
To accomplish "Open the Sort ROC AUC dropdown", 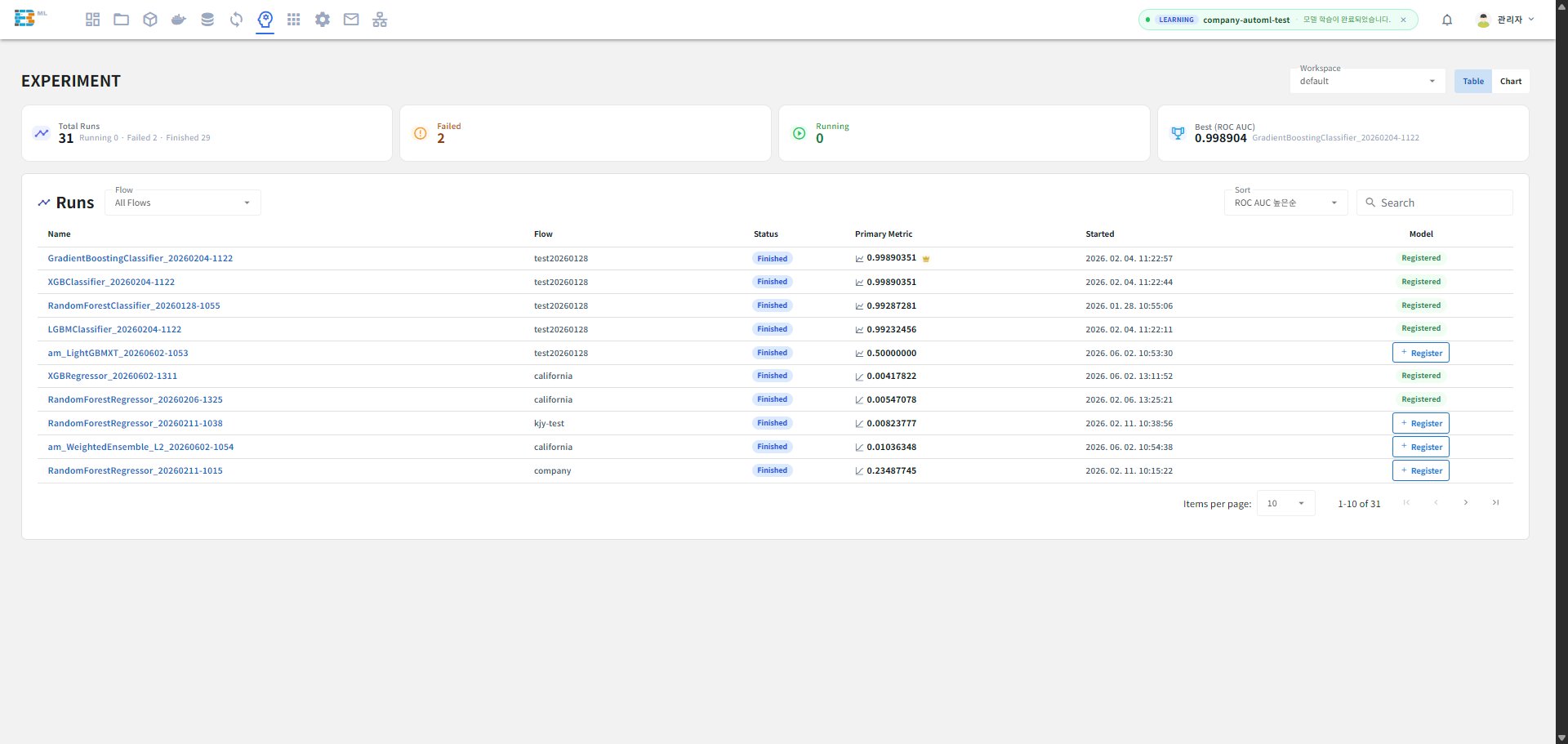I will pyautogui.click(x=1286, y=203).
